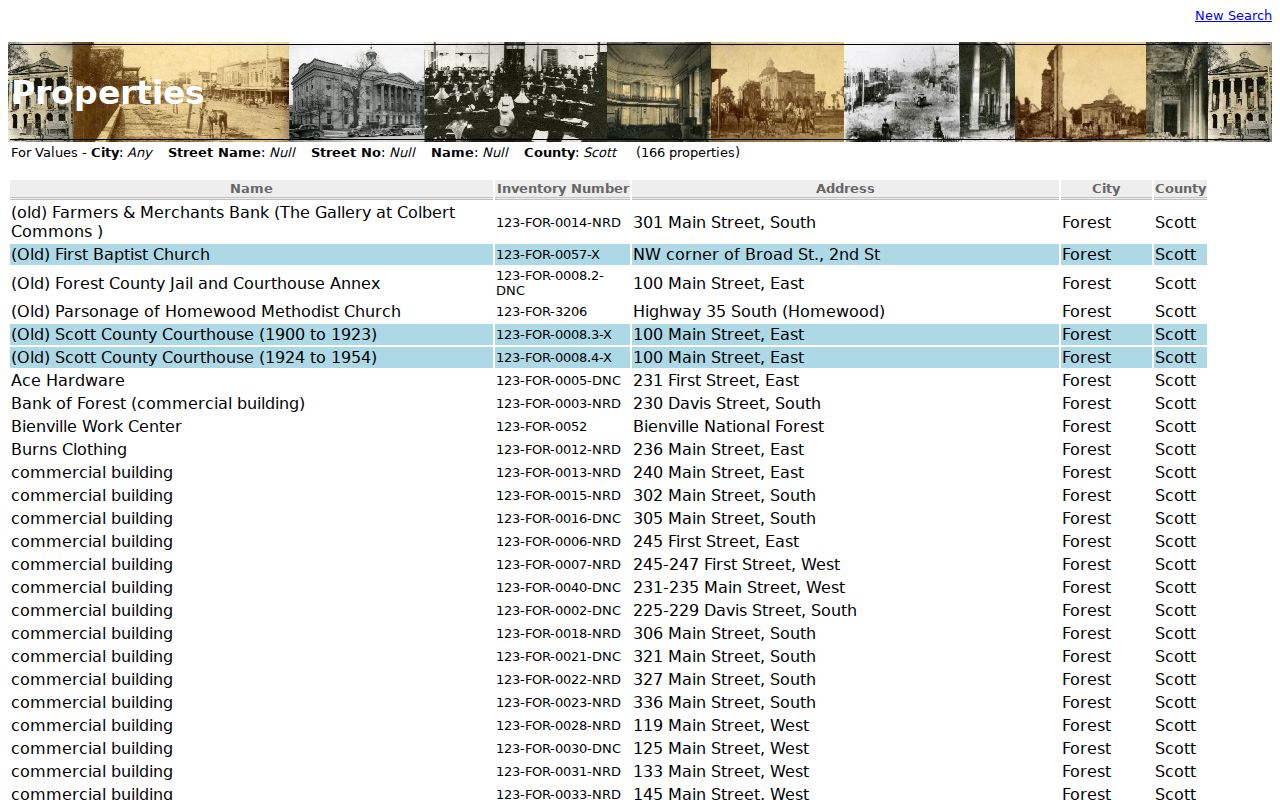Click address Bienville National Forest

[x=728, y=426]
